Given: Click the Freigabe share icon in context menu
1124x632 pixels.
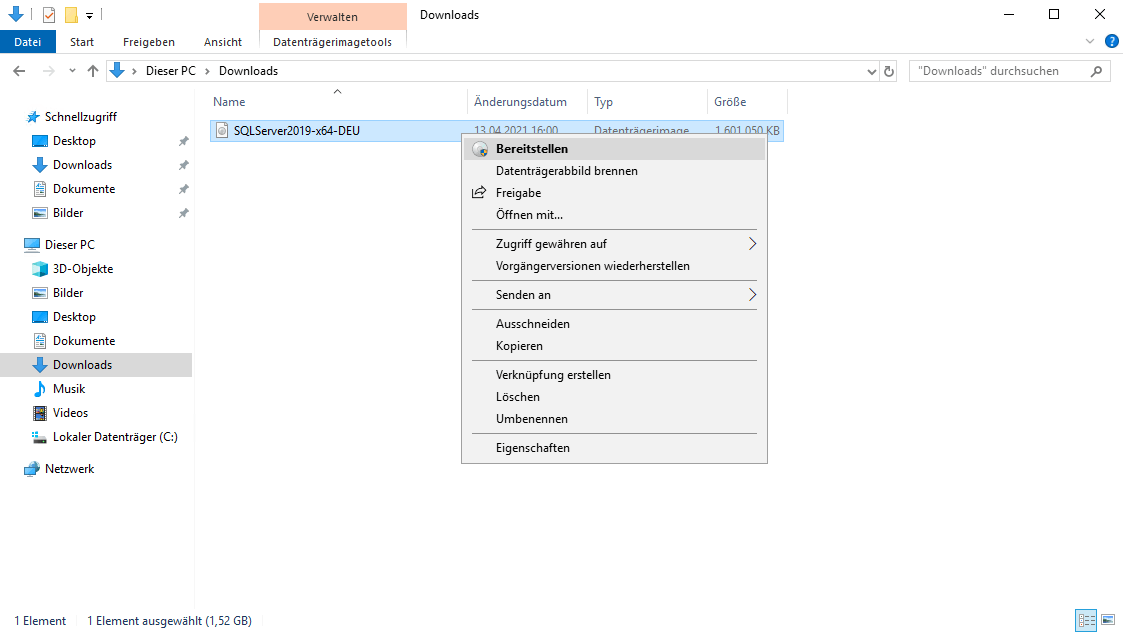Looking at the screenshot, I should pos(479,192).
